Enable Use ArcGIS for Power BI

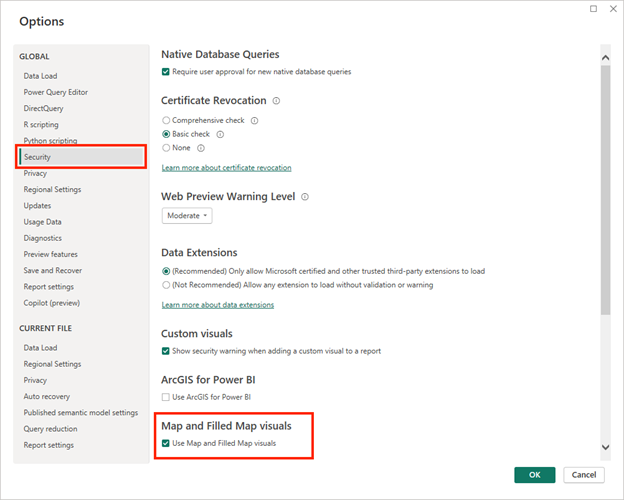tap(166, 397)
